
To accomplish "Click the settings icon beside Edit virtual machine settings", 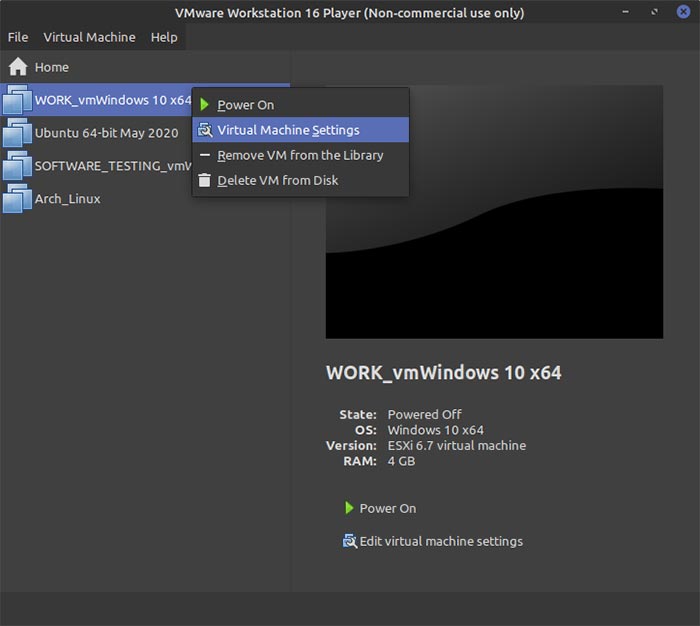I will click(x=350, y=541).
